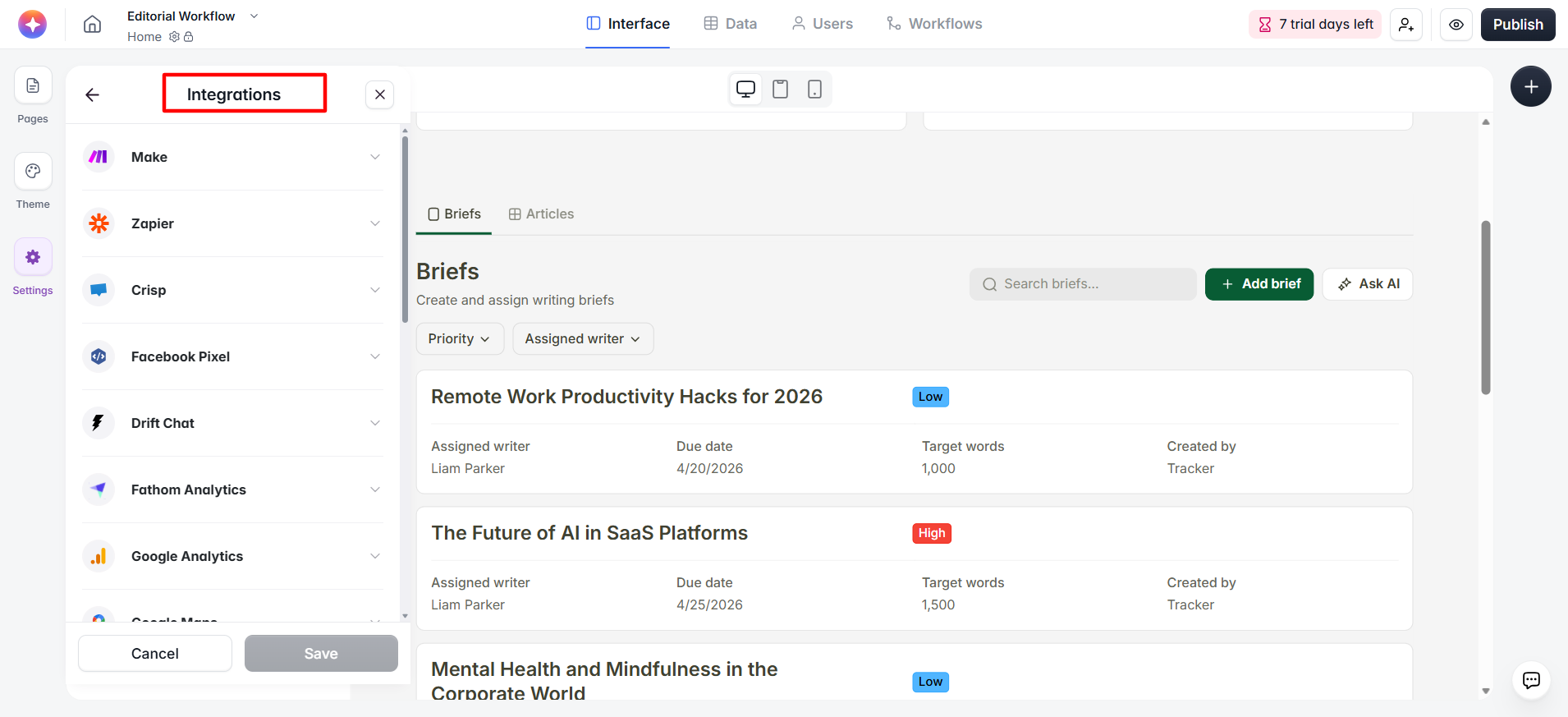The width and height of the screenshot is (1568, 717).
Task: Click the Ask AI button
Action: click(x=1368, y=284)
